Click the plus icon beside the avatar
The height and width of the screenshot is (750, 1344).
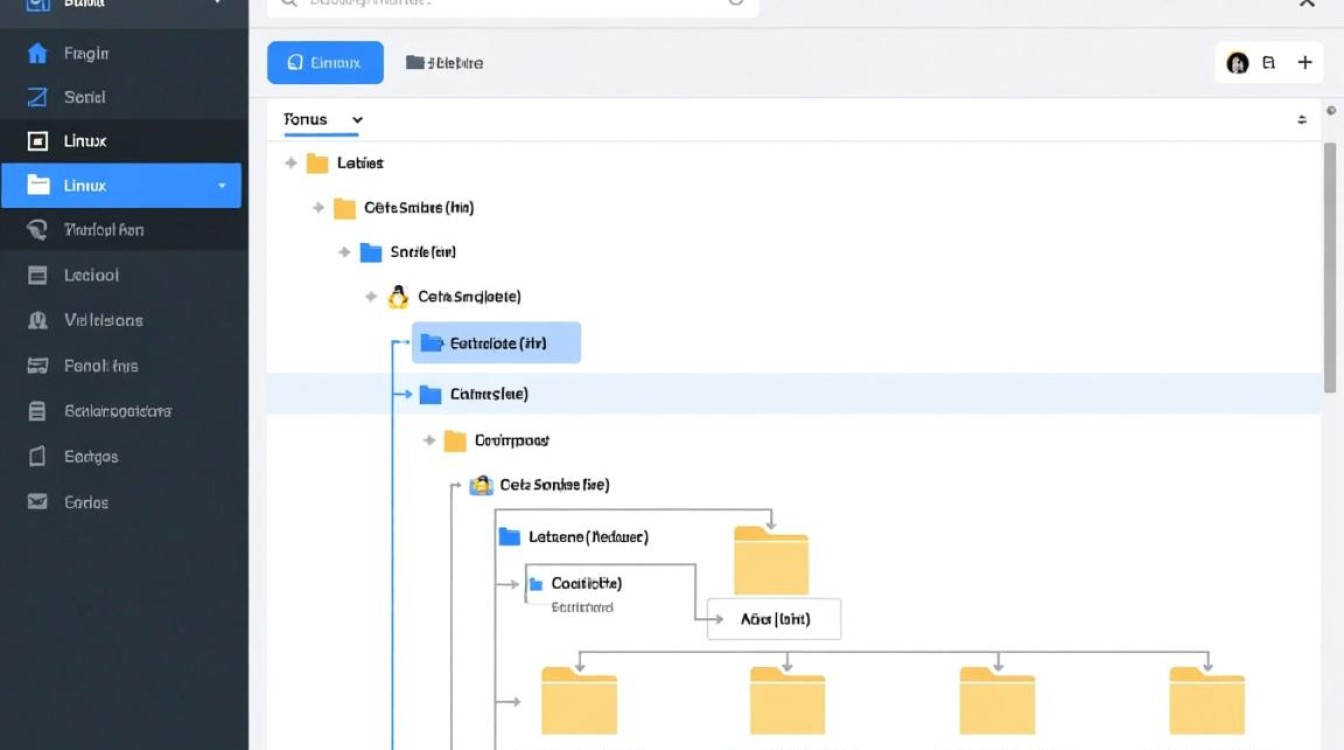click(x=1304, y=63)
